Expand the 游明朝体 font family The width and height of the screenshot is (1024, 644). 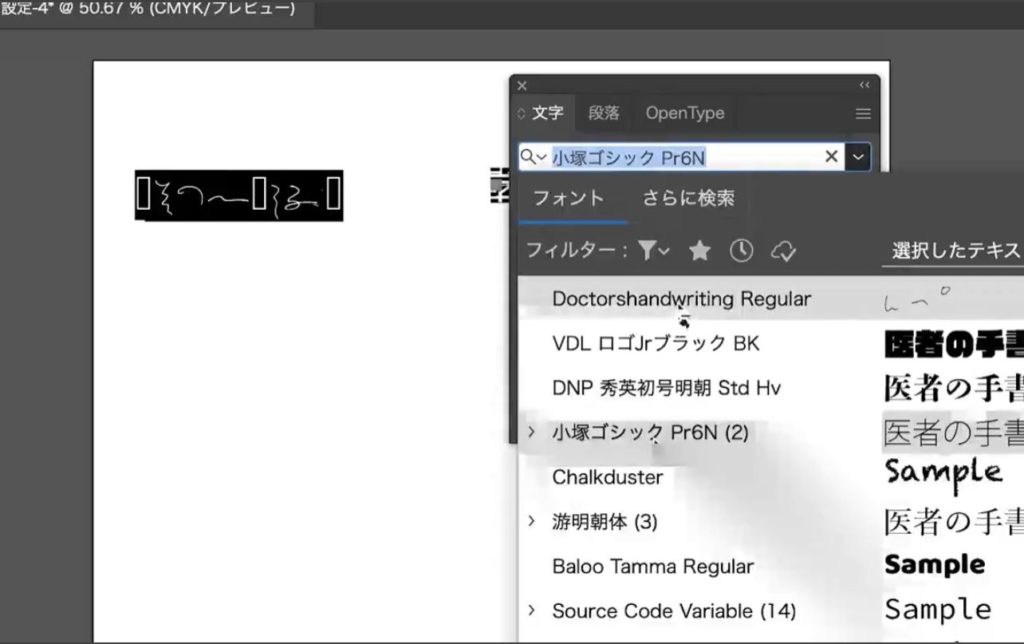click(531, 522)
